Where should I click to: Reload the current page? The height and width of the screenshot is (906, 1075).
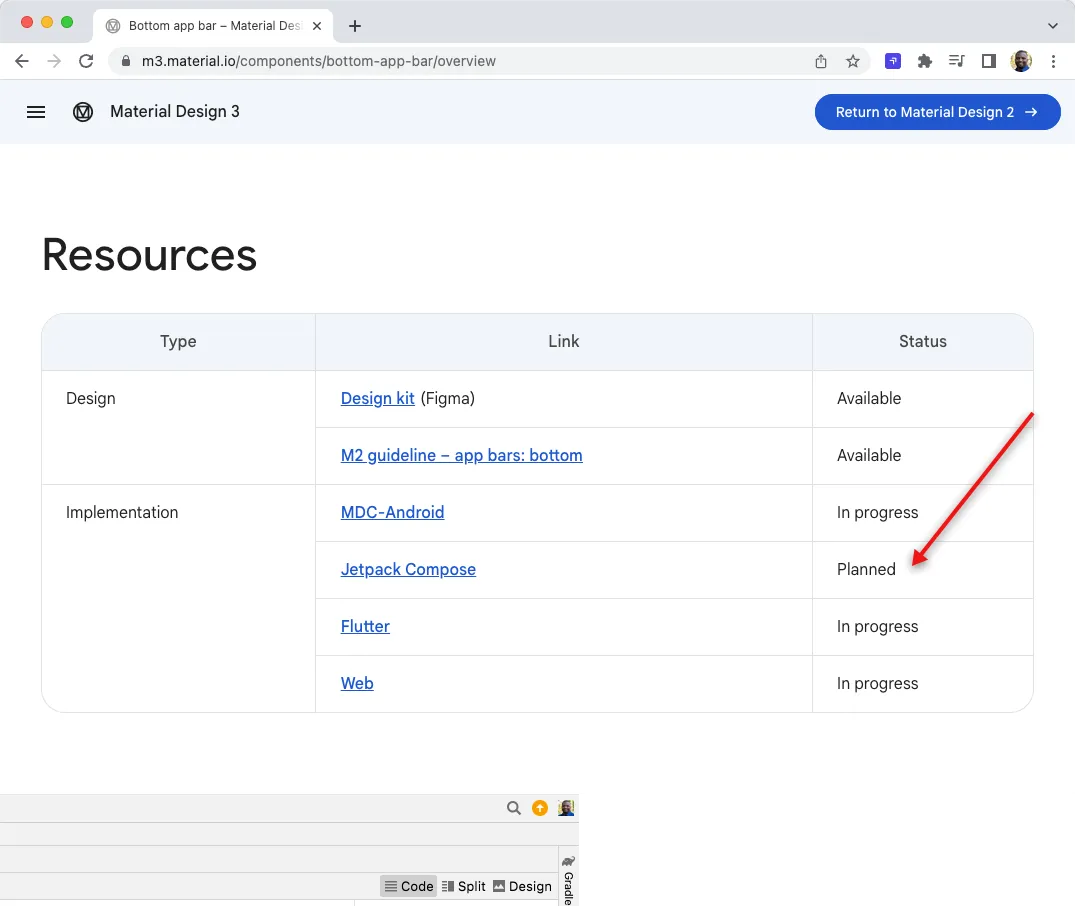86,61
